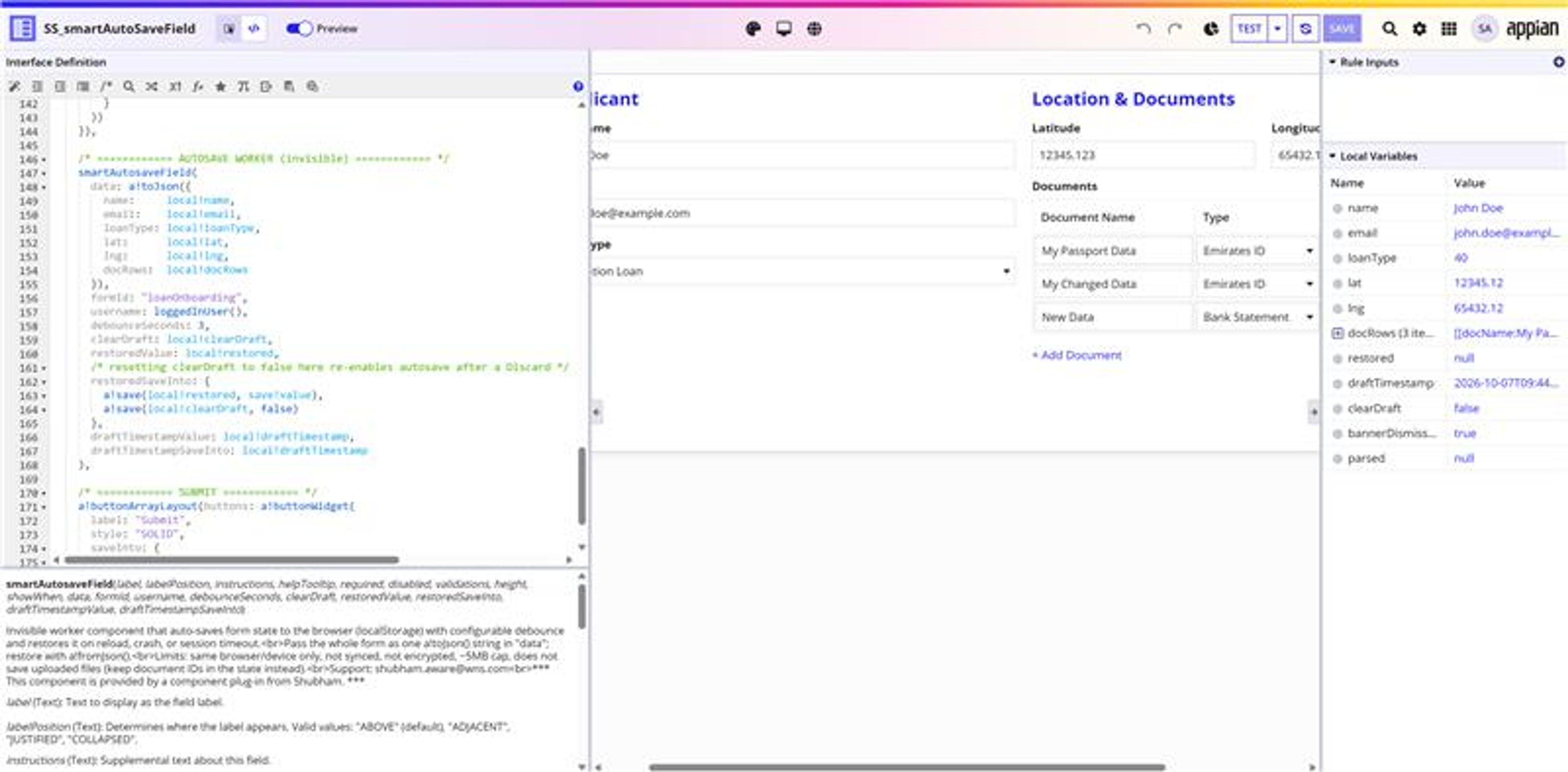
Task: Click the globe locale icon
Action: (x=814, y=29)
